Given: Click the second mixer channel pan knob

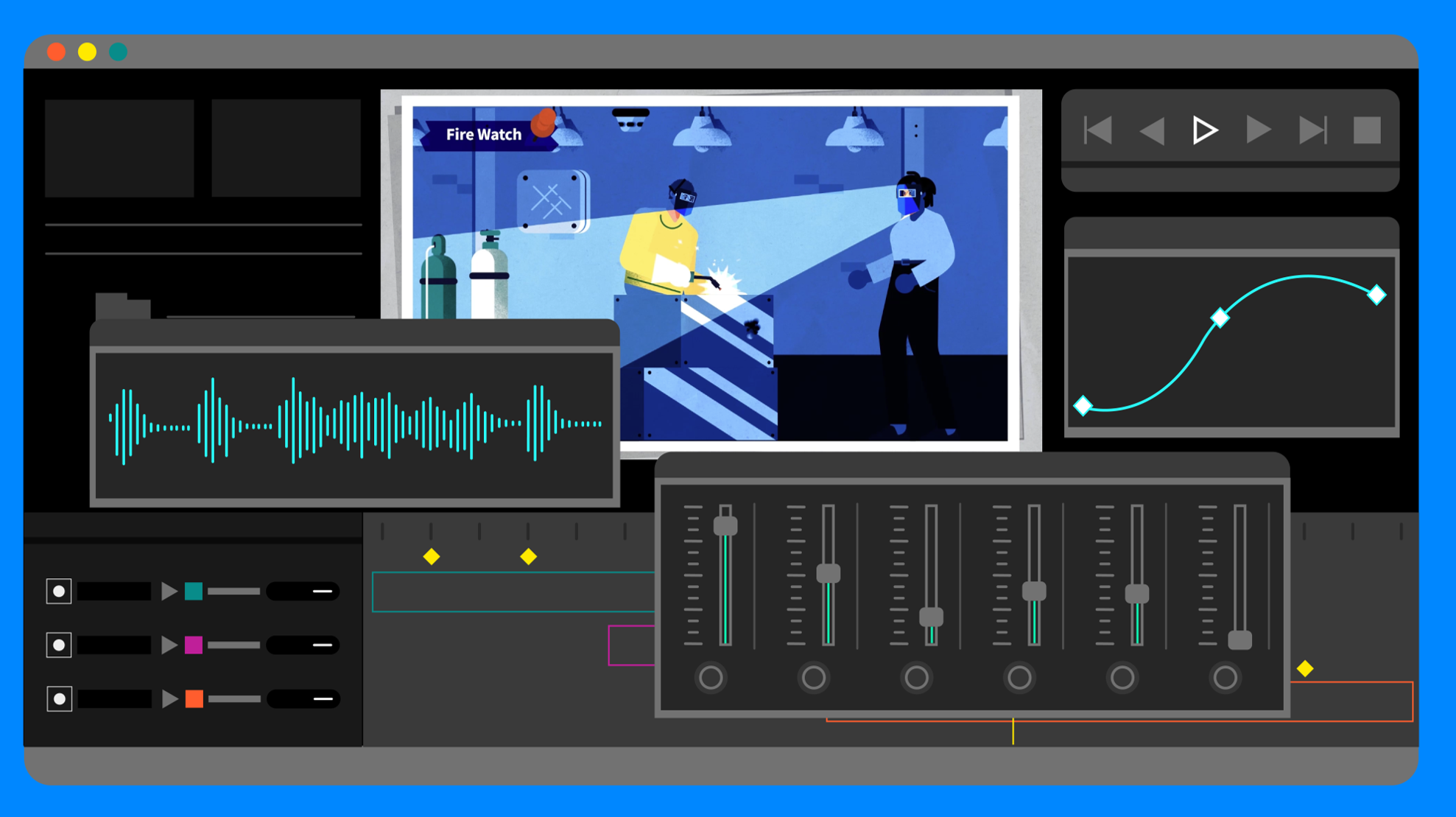Looking at the screenshot, I should point(814,677).
